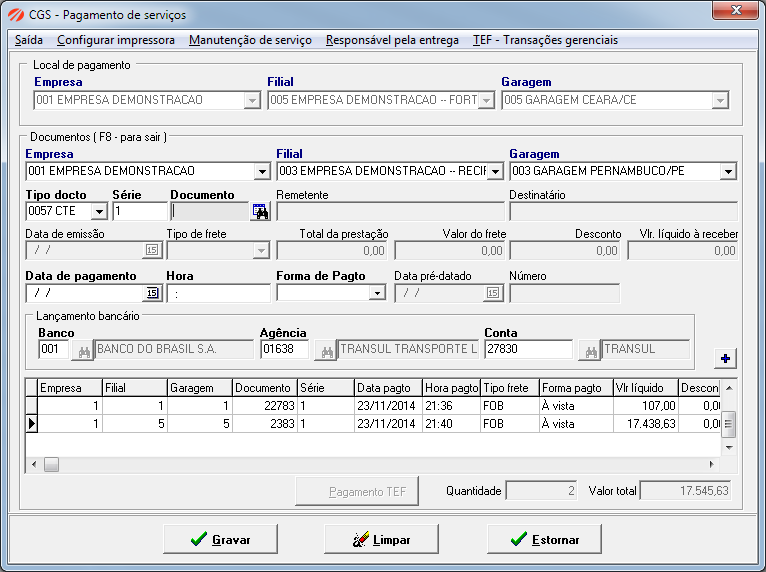Open Configurar impressora menu
766x572 pixels.
click(x=116, y=40)
